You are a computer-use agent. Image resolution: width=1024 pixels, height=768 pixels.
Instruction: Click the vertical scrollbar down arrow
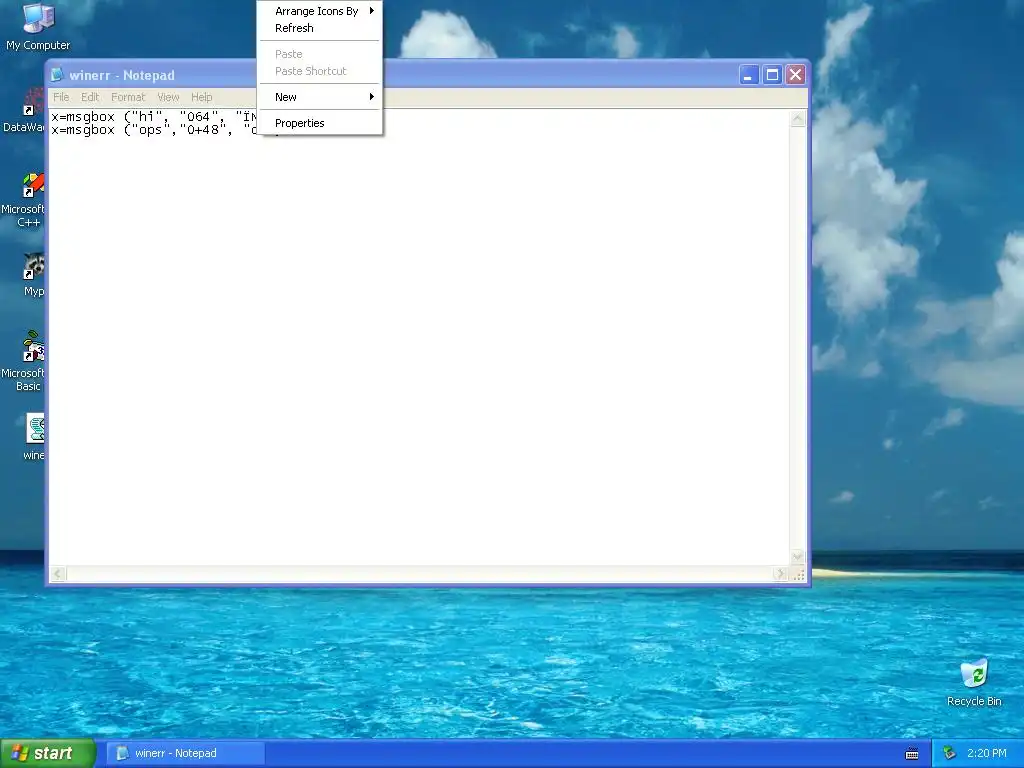tap(797, 557)
